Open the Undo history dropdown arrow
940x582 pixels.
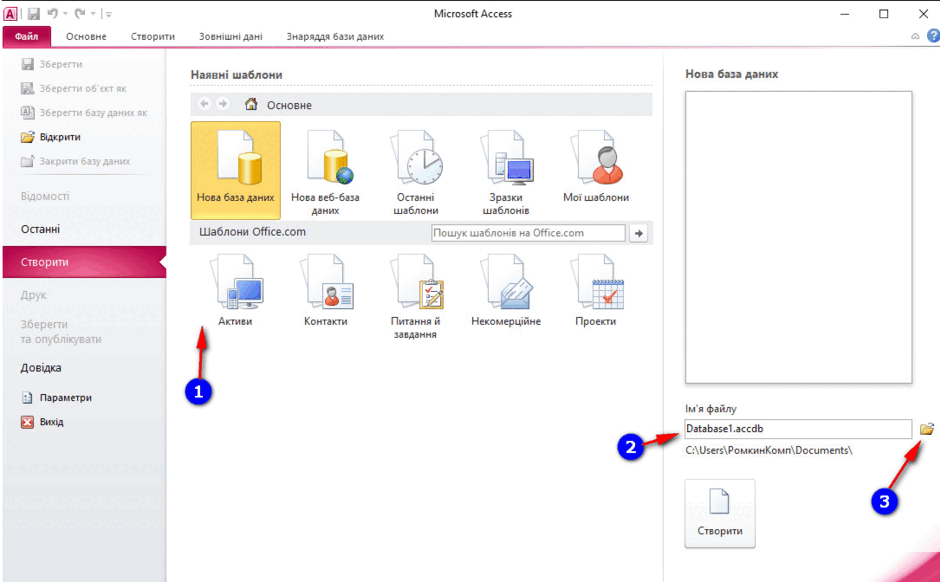click(65, 14)
